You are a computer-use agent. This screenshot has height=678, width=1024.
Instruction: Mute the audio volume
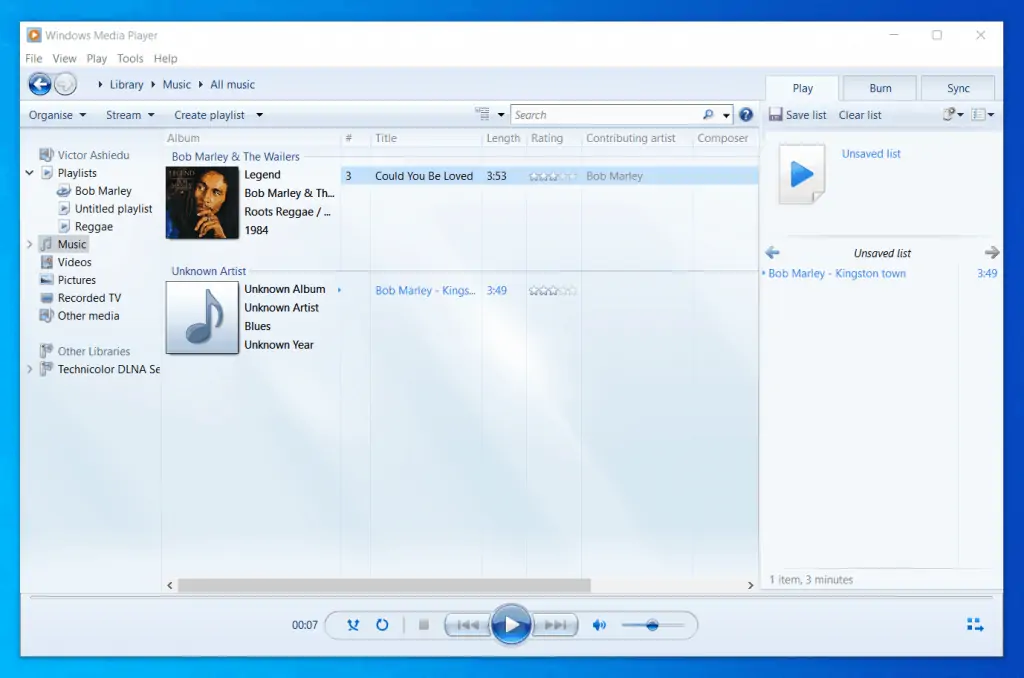pyautogui.click(x=599, y=624)
